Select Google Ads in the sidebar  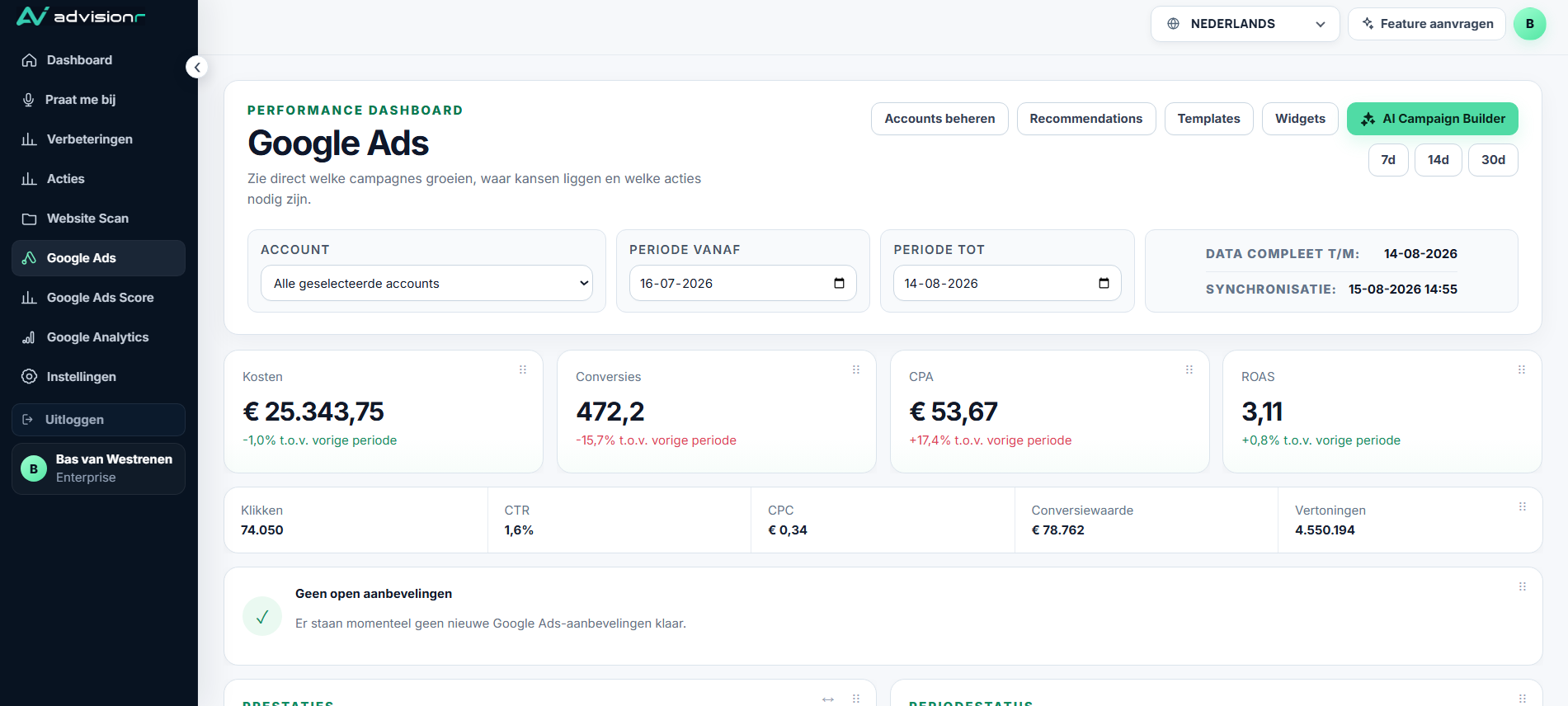tap(98, 258)
